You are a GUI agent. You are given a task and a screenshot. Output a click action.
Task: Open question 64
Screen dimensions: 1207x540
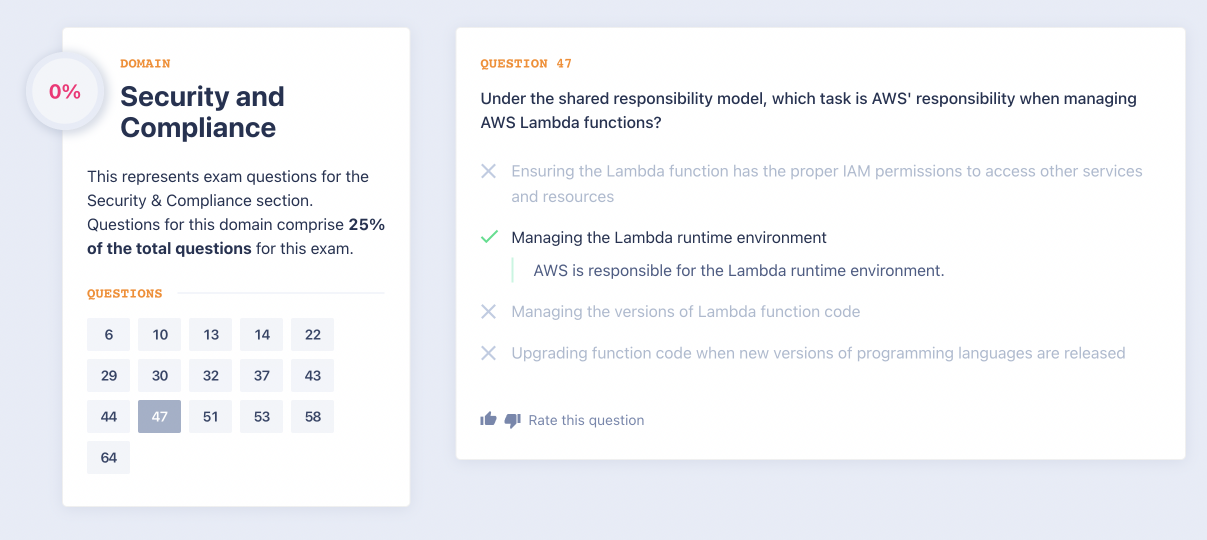[x=109, y=458]
